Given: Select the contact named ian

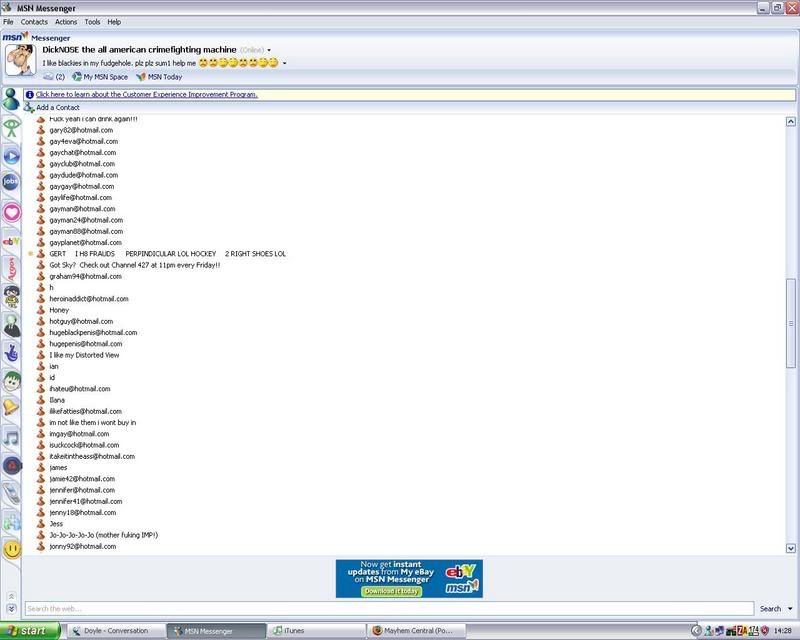Looking at the screenshot, I should coord(54,366).
